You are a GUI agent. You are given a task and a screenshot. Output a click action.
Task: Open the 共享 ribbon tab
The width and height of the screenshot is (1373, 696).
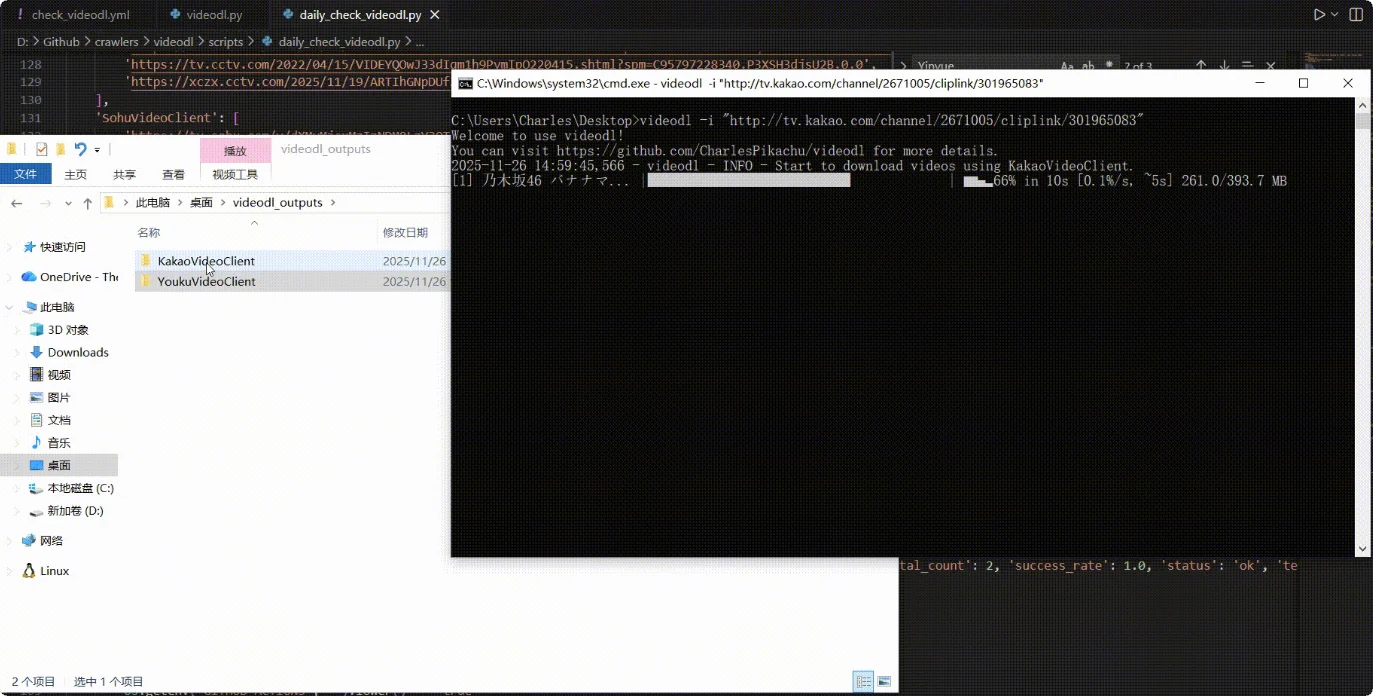[124, 174]
